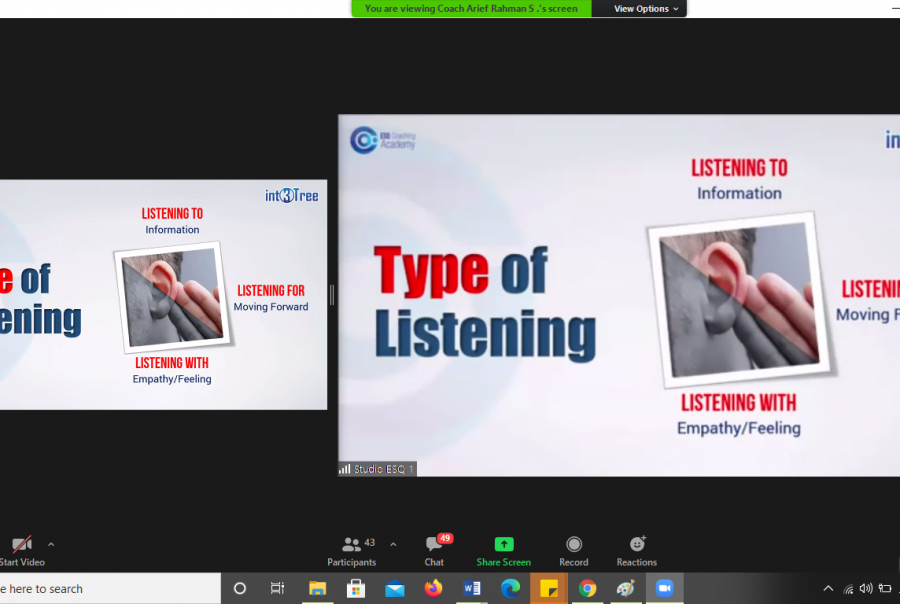900x604 pixels.
Task: Open the View Options dropdown
Action: 646,9
